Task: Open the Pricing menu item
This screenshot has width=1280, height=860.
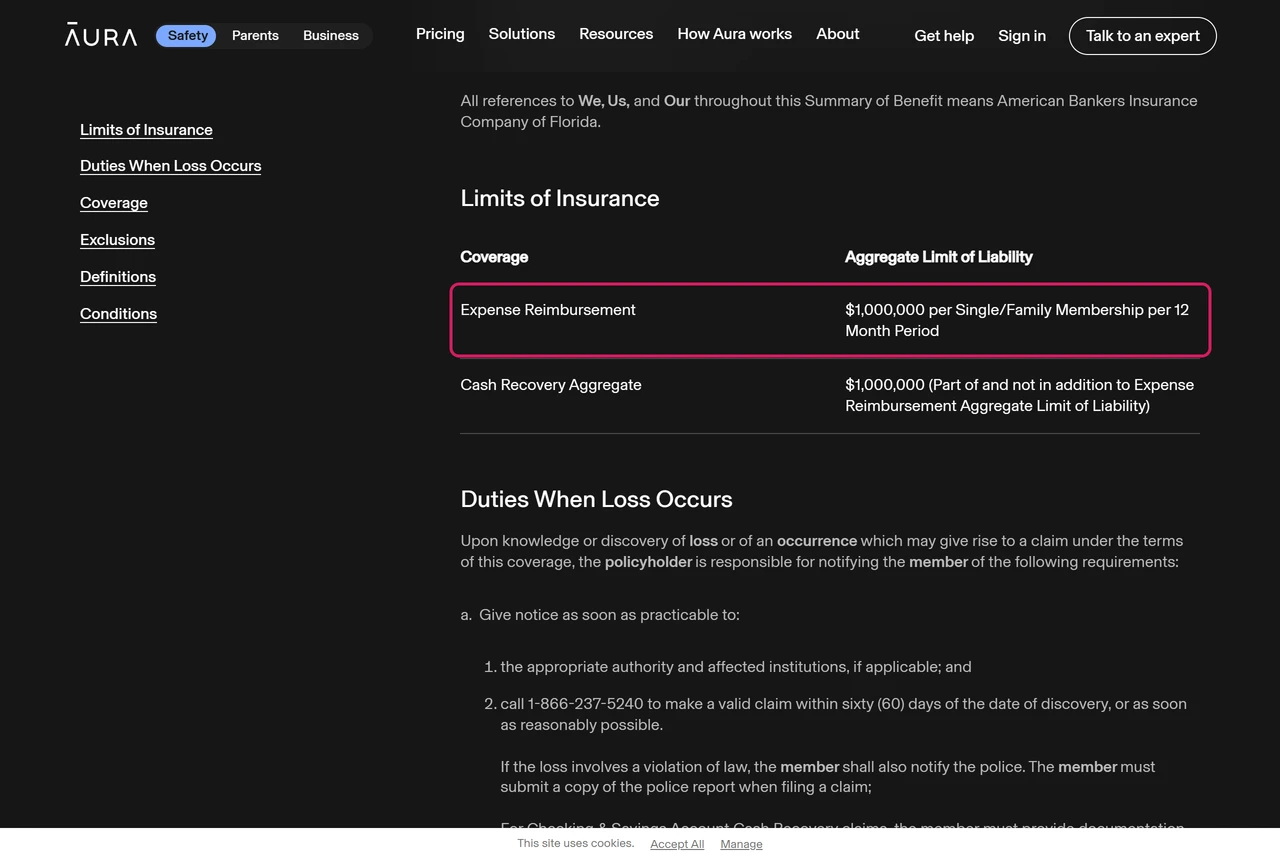Action: (x=440, y=34)
